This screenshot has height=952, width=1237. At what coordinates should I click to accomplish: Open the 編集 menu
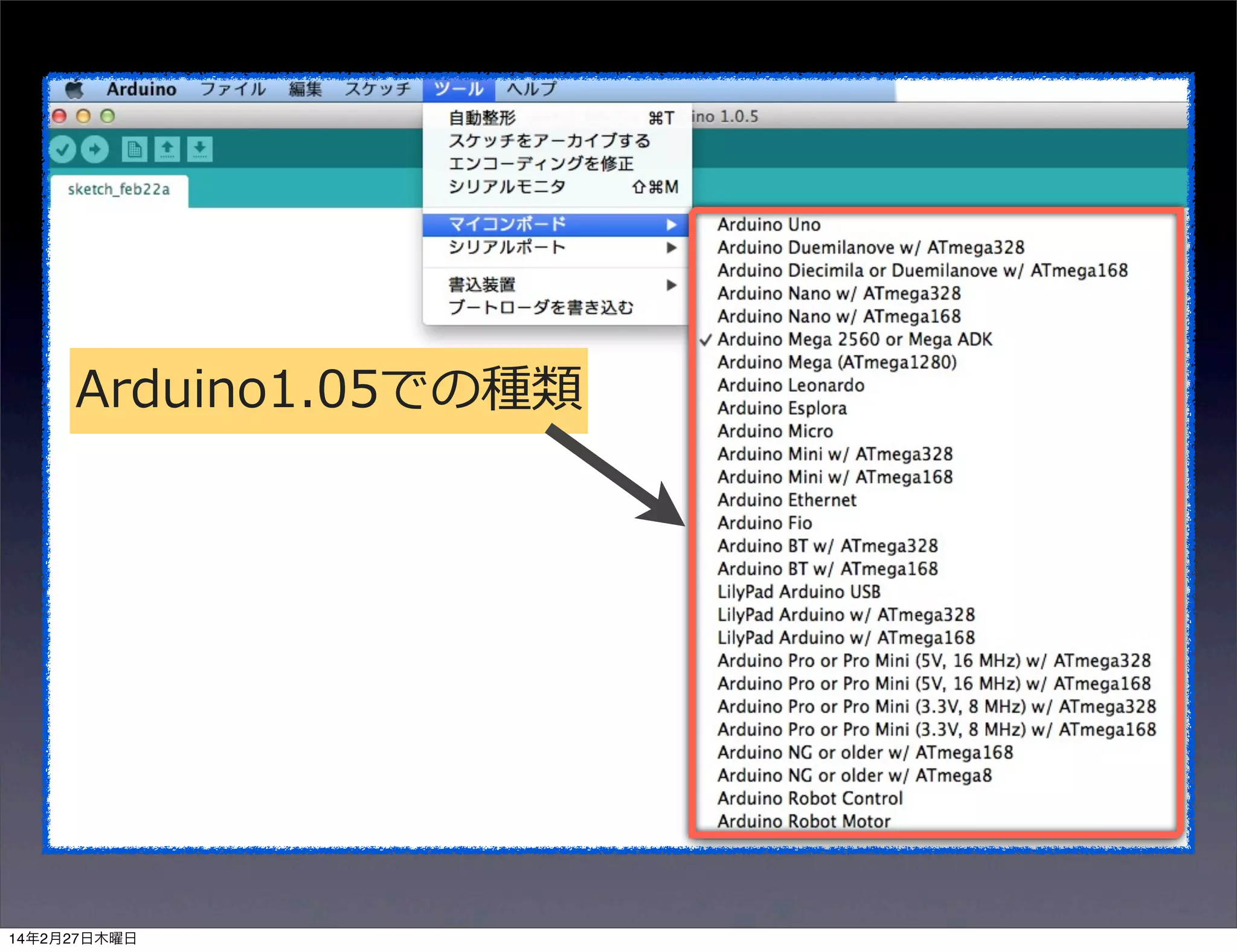[305, 89]
